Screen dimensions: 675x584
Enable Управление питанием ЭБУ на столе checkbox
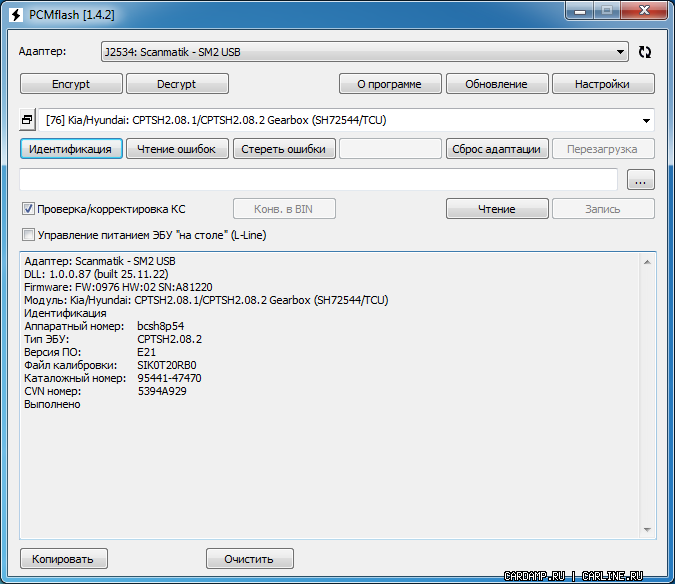tap(28, 235)
